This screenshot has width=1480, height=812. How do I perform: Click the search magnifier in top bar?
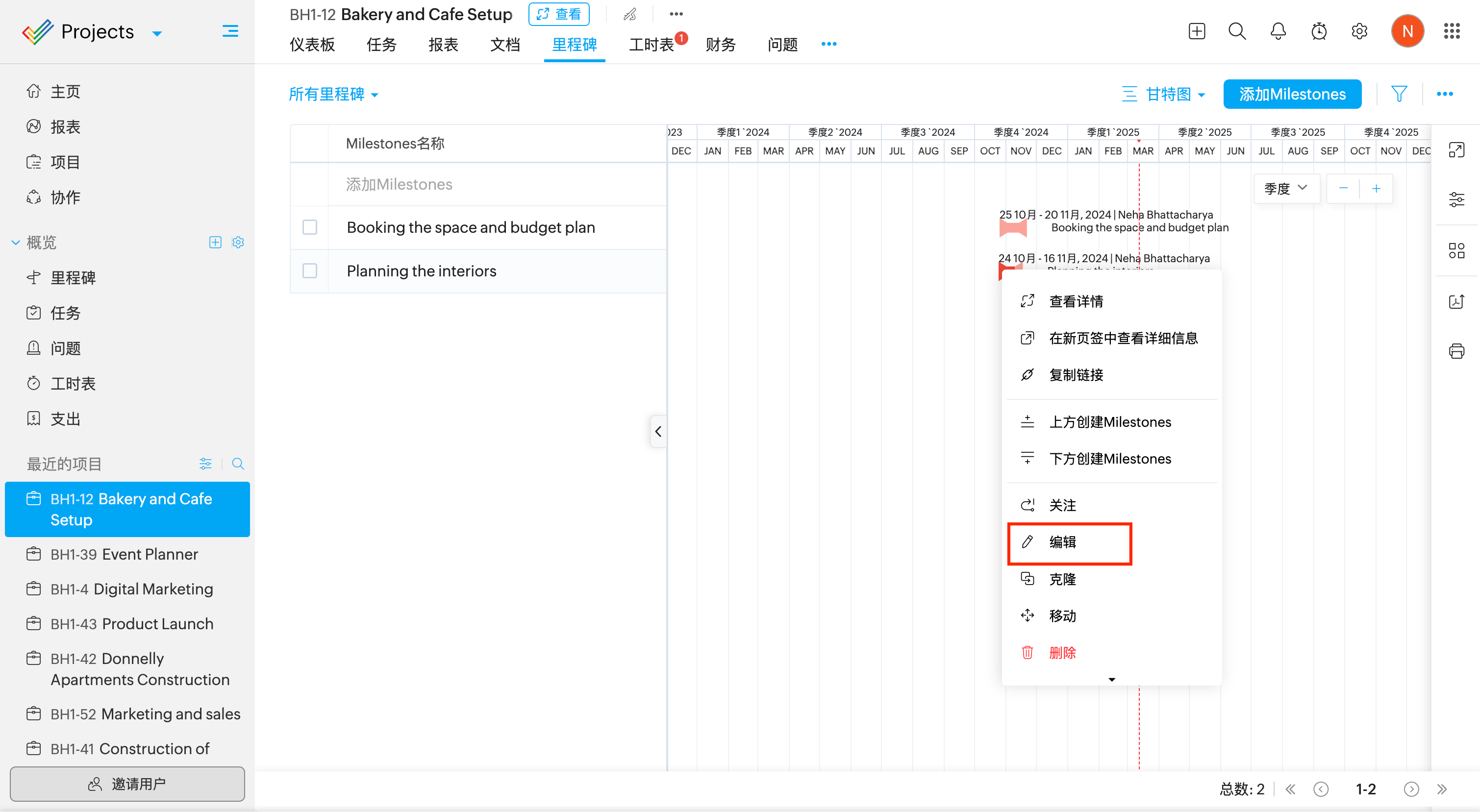point(1237,31)
